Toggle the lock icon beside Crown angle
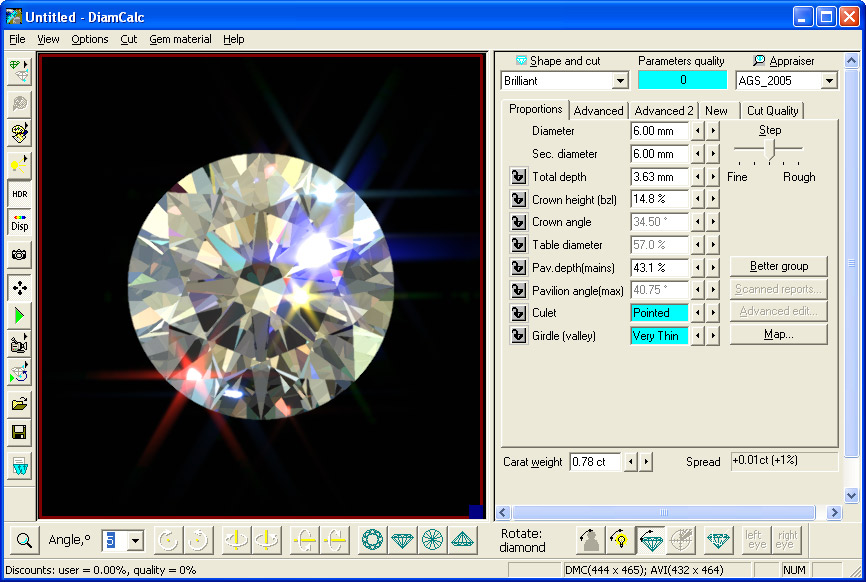Viewport: 866px width, 582px height. coord(518,222)
